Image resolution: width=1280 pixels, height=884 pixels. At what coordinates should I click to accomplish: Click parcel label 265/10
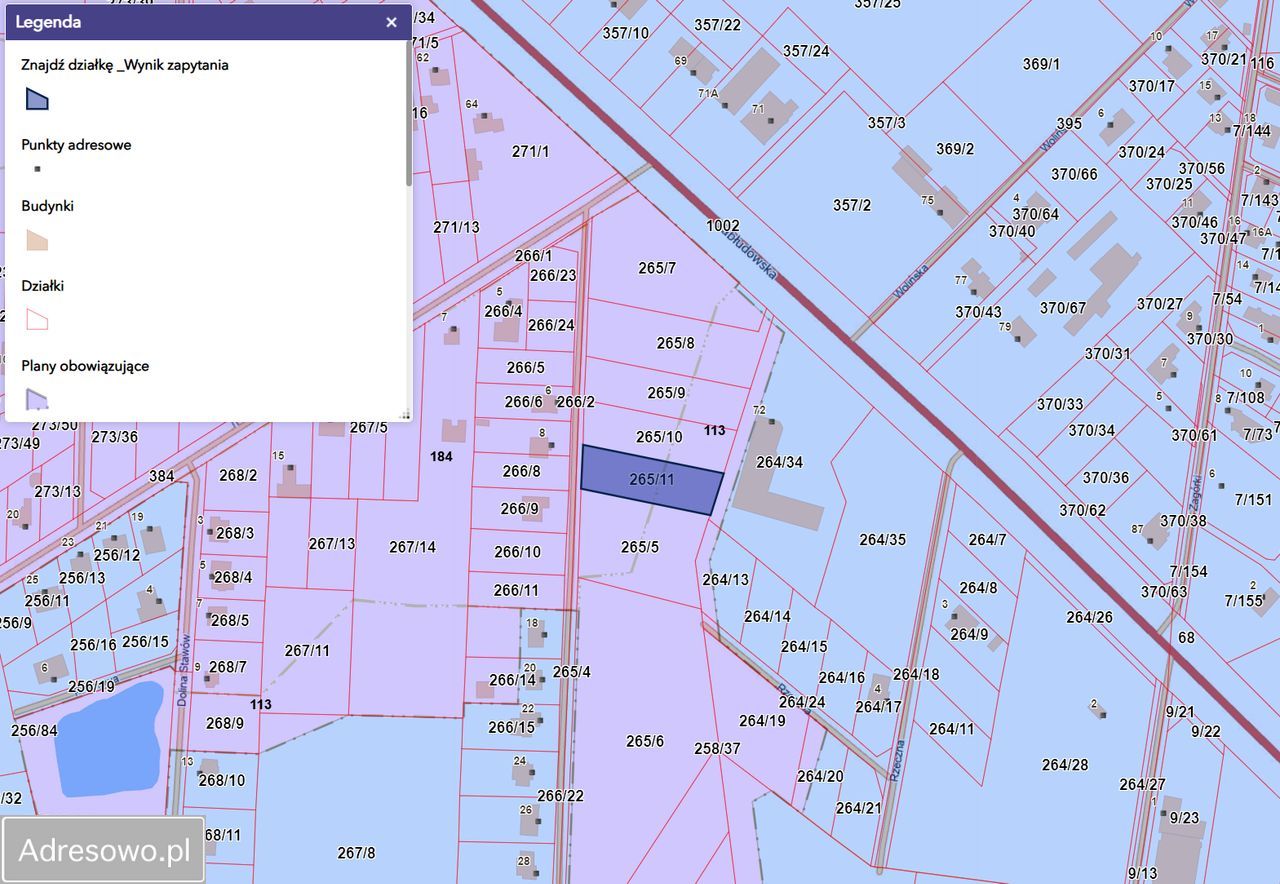click(659, 437)
